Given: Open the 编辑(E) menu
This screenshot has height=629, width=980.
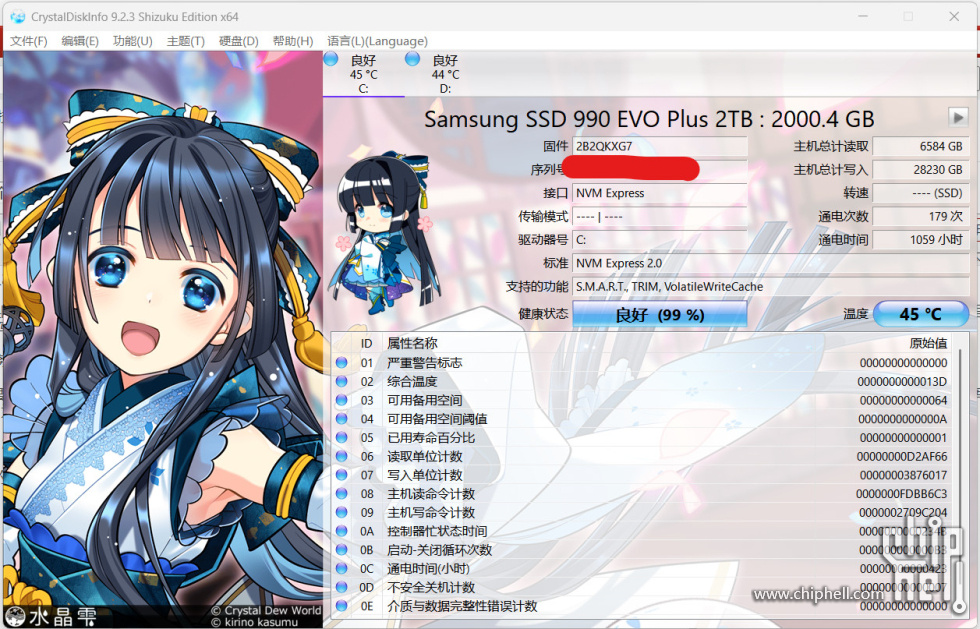Looking at the screenshot, I should tap(80, 41).
